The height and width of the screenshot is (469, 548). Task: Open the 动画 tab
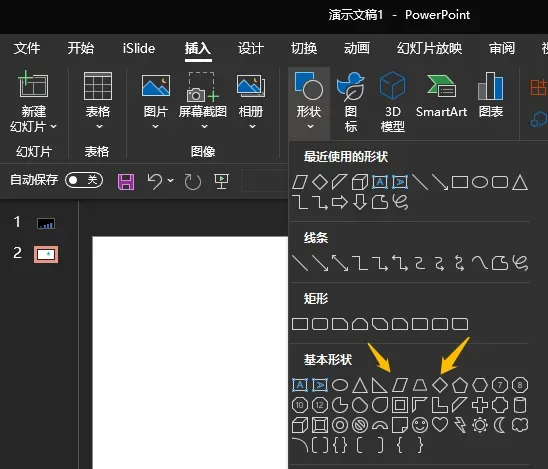(356, 48)
